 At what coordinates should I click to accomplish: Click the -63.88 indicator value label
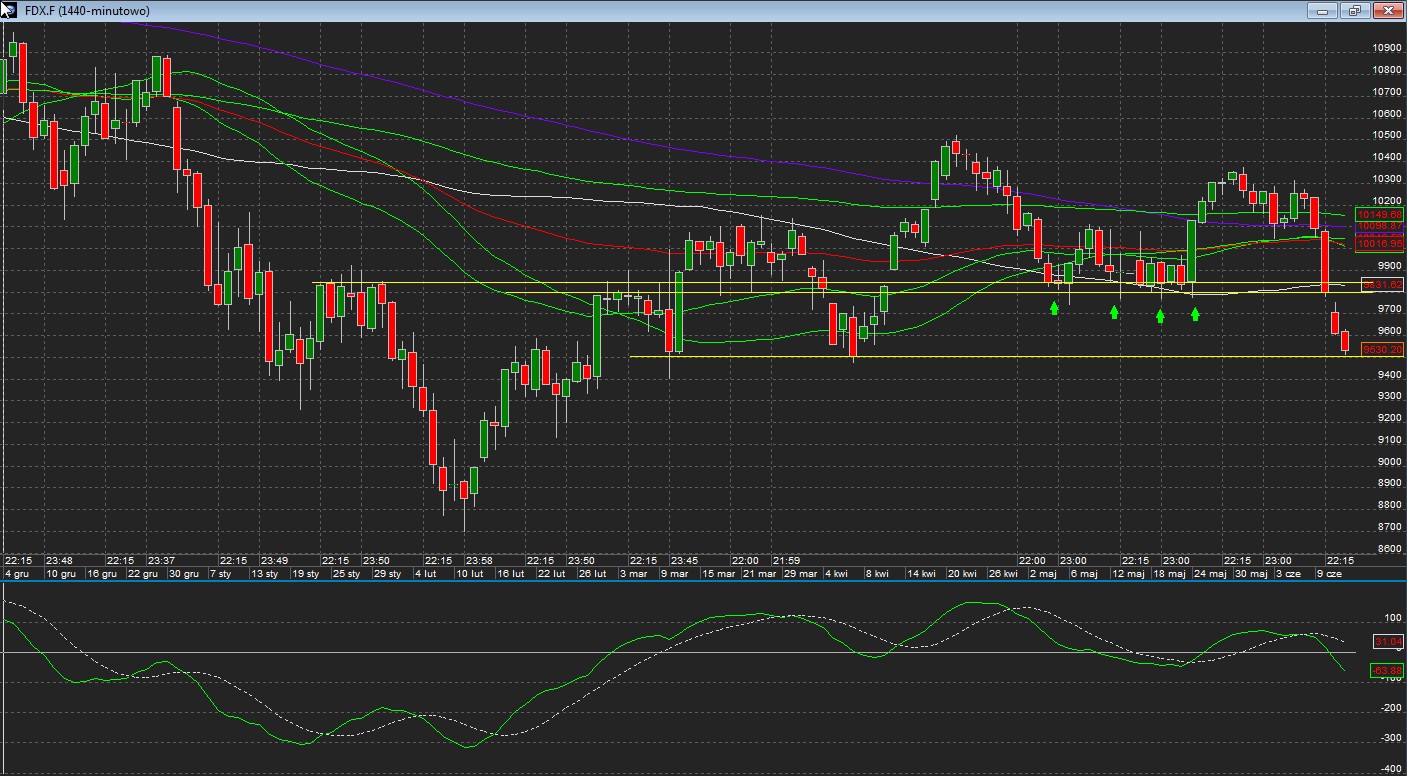[x=1386, y=670]
